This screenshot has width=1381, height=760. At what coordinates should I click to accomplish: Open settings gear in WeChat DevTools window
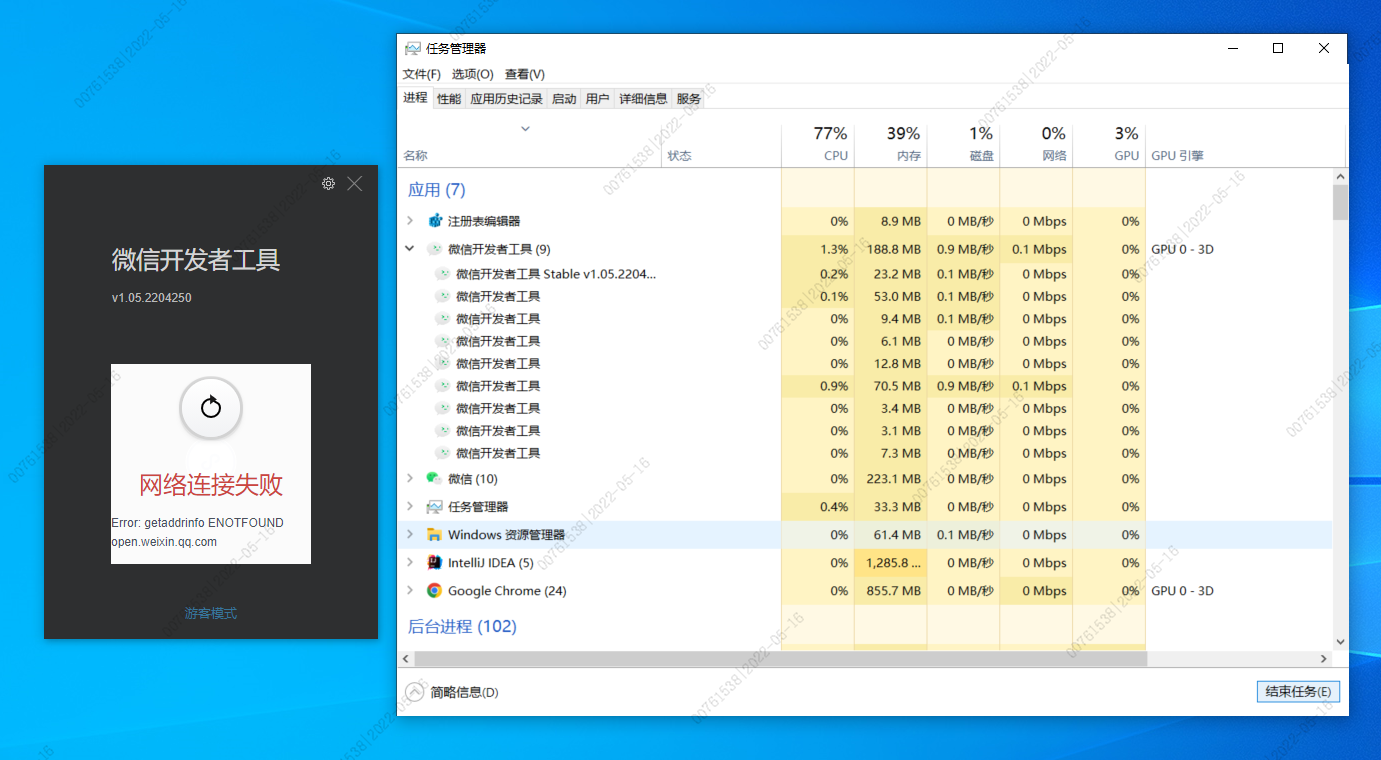[x=328, y=184]
